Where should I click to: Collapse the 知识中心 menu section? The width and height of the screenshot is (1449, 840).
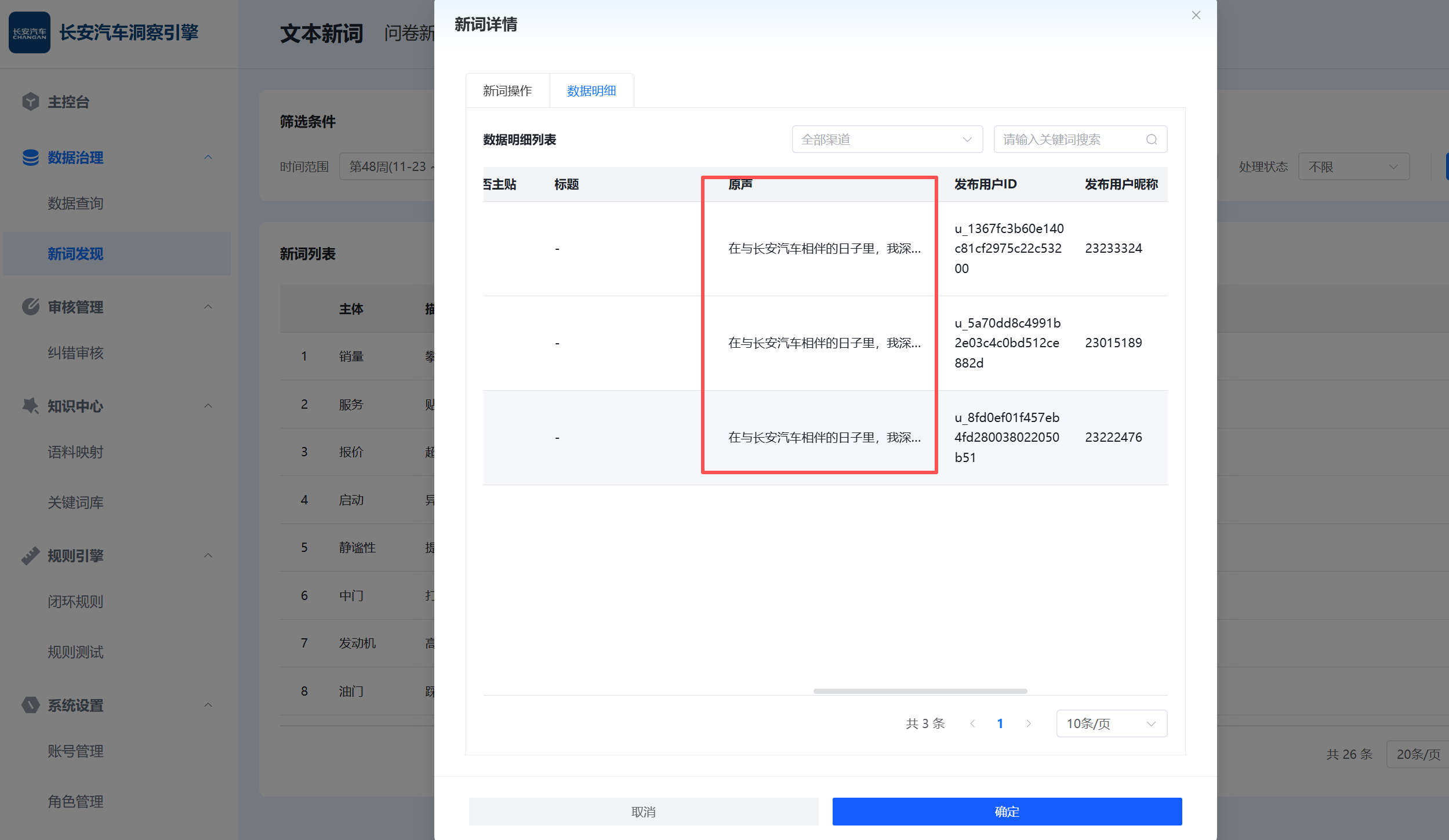(208, 406)
